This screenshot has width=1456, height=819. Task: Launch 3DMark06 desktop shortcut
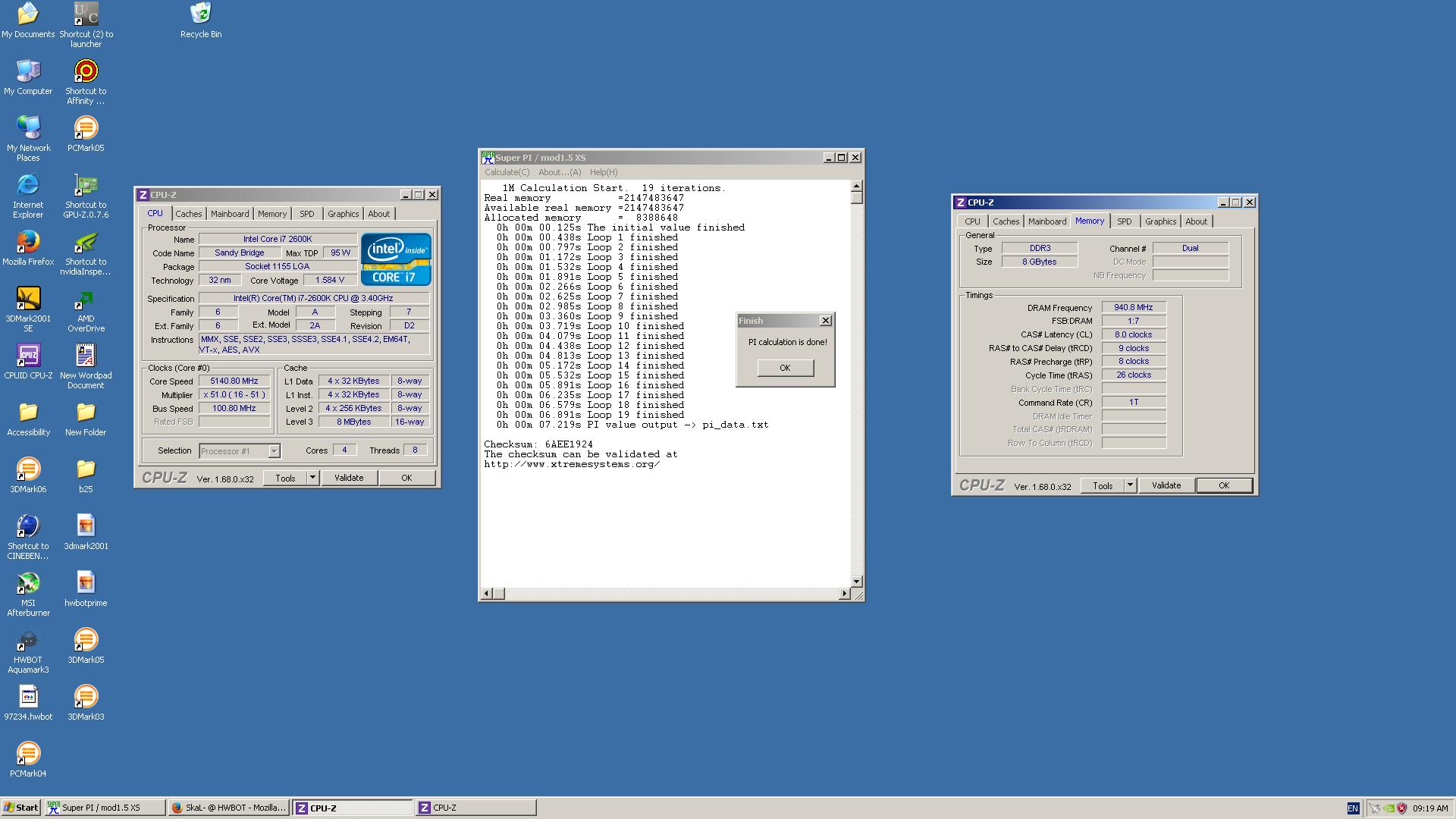pos(28,475)
